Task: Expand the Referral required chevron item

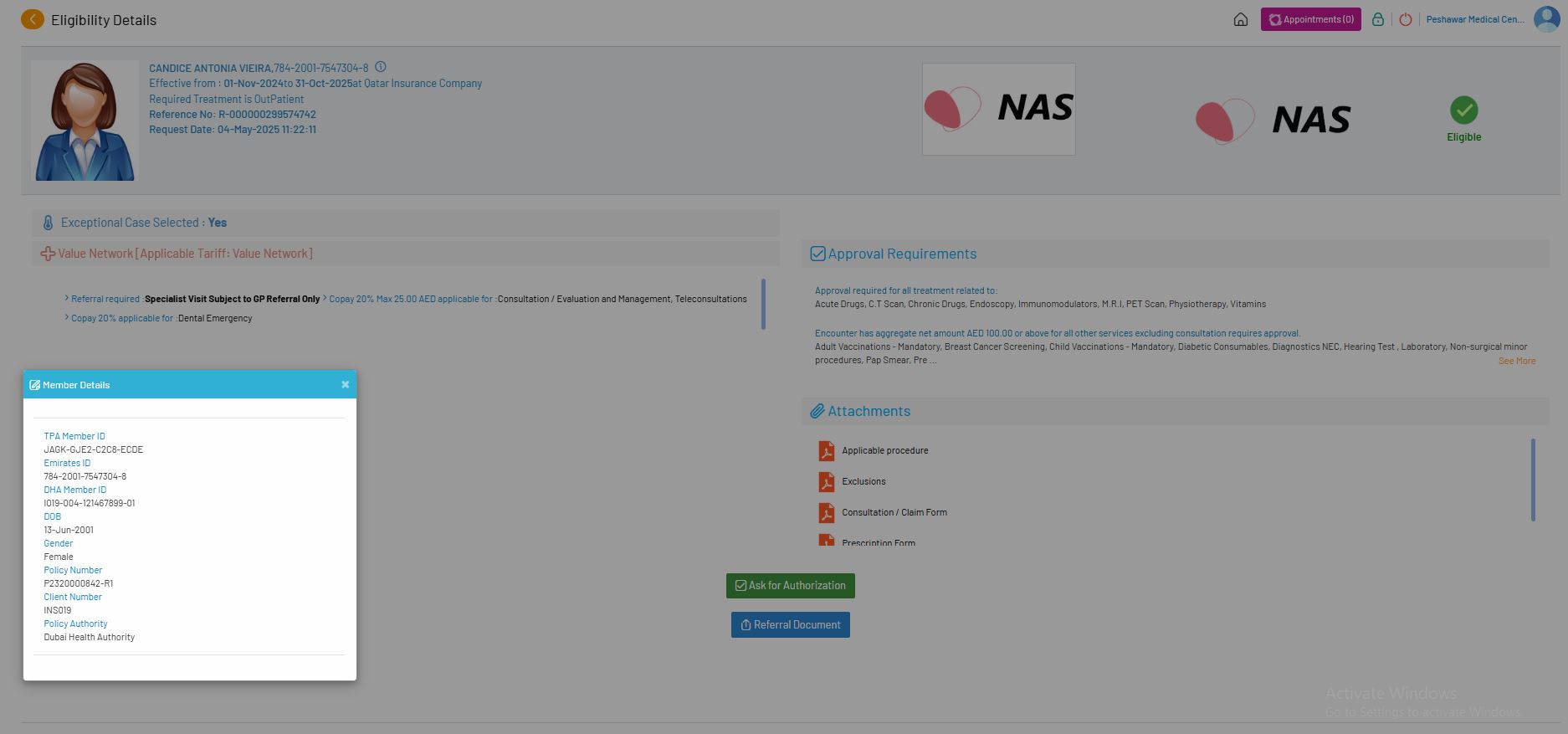Action: click(67, 298)
